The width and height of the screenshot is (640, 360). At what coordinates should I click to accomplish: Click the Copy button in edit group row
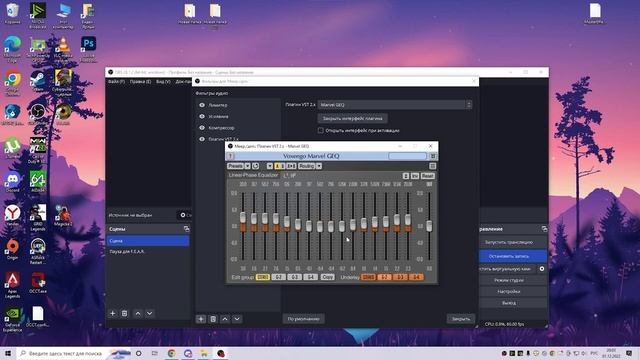tap(327, 277)
